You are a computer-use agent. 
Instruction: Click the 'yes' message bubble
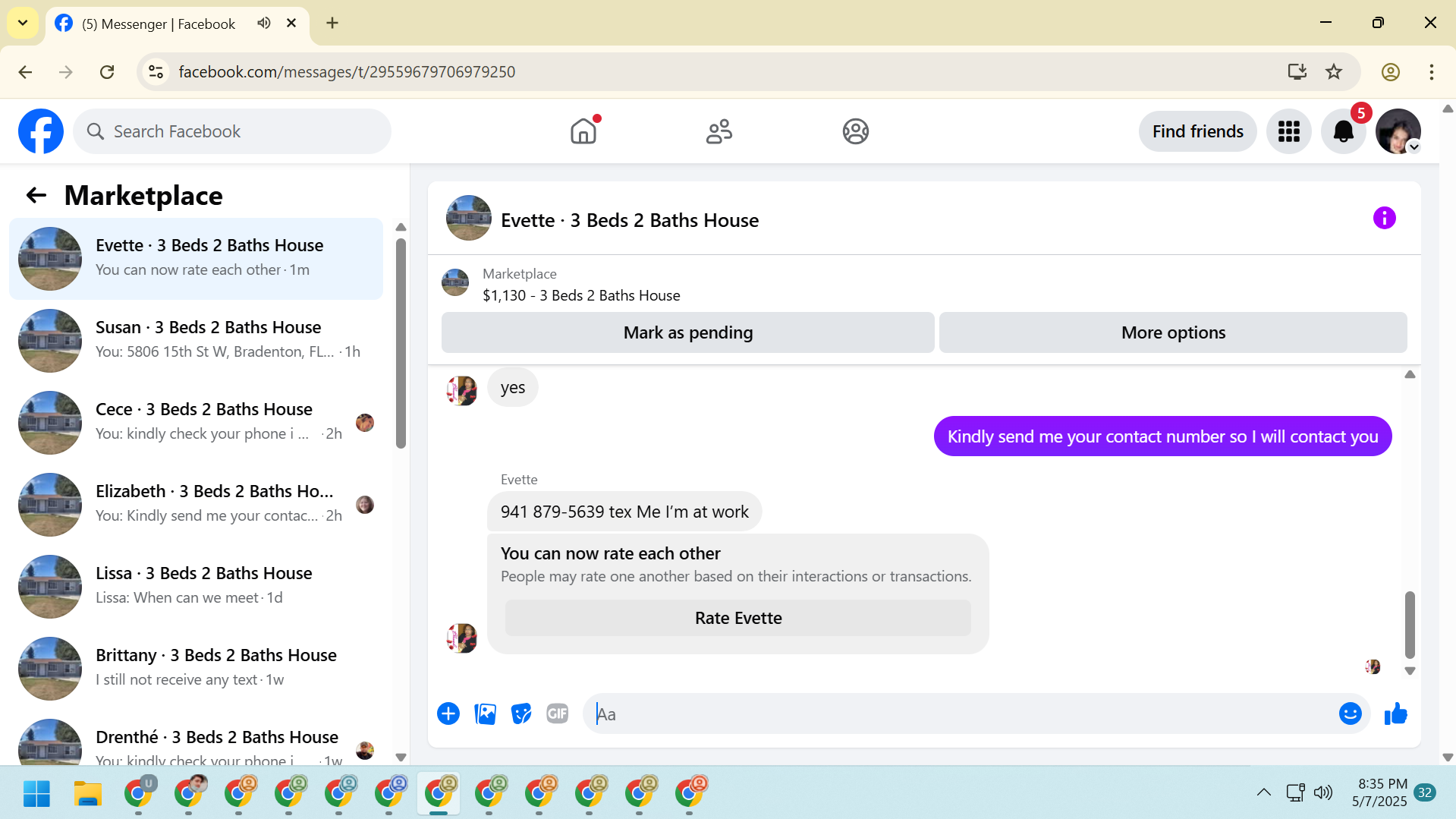[x=512, y=387]
